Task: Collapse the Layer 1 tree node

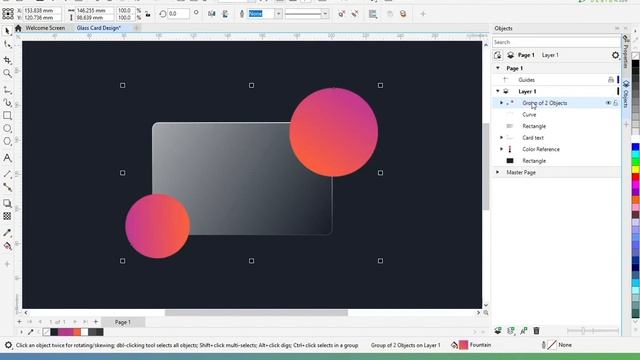Action: (498, 91)
